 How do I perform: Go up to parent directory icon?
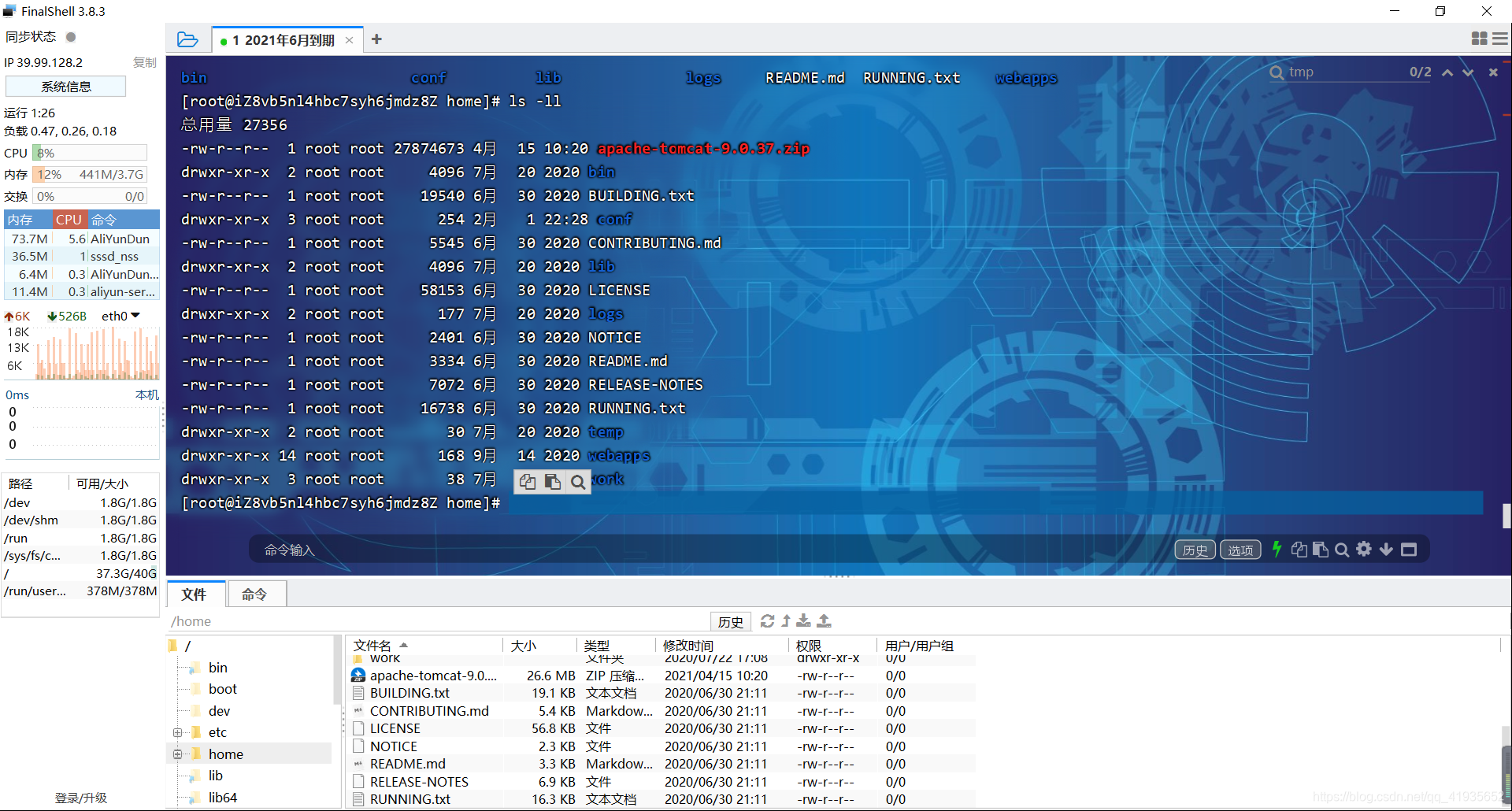pyautogui.click(x=785, y=621)
